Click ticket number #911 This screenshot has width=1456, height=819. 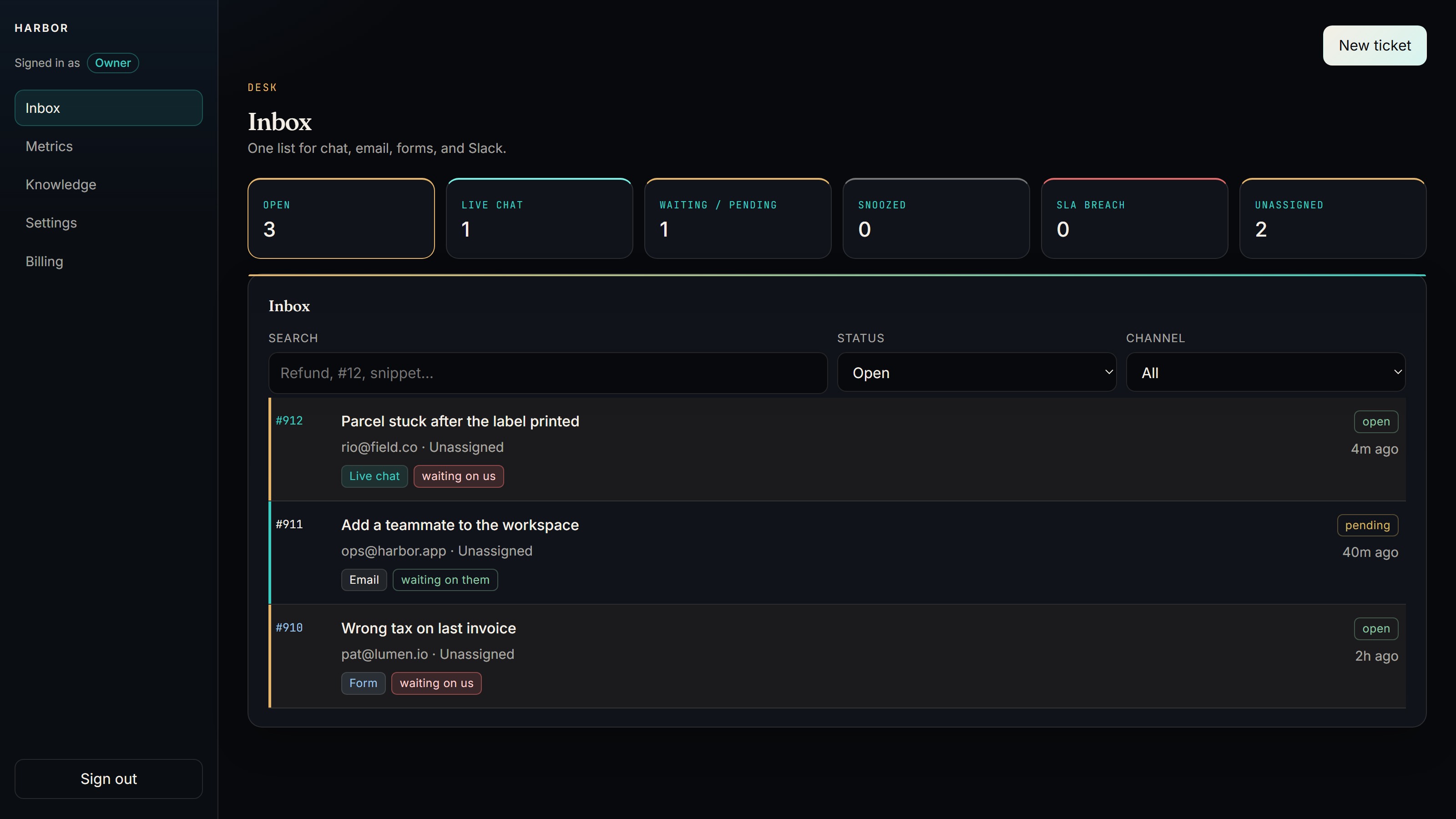(289, 525)
